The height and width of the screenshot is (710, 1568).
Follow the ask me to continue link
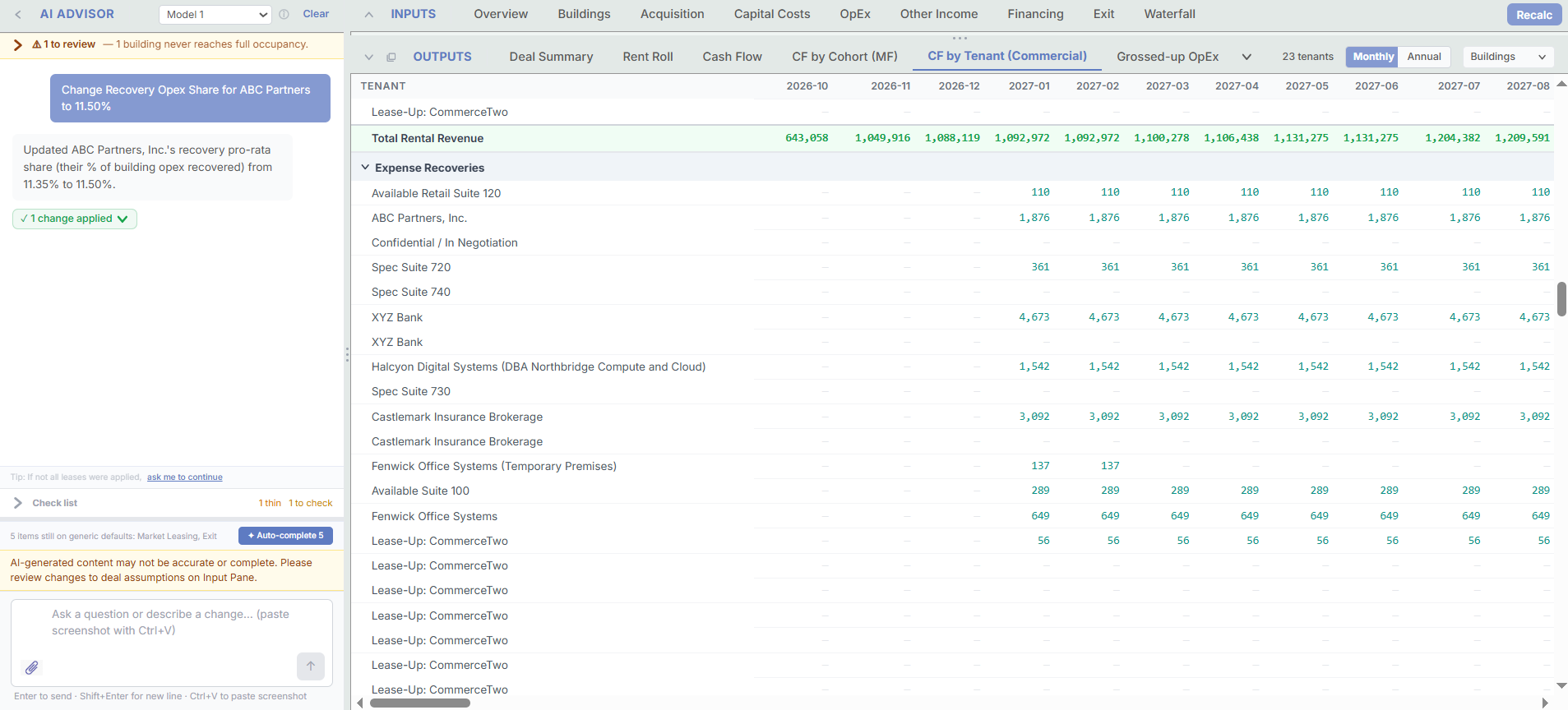coord(185,477)
